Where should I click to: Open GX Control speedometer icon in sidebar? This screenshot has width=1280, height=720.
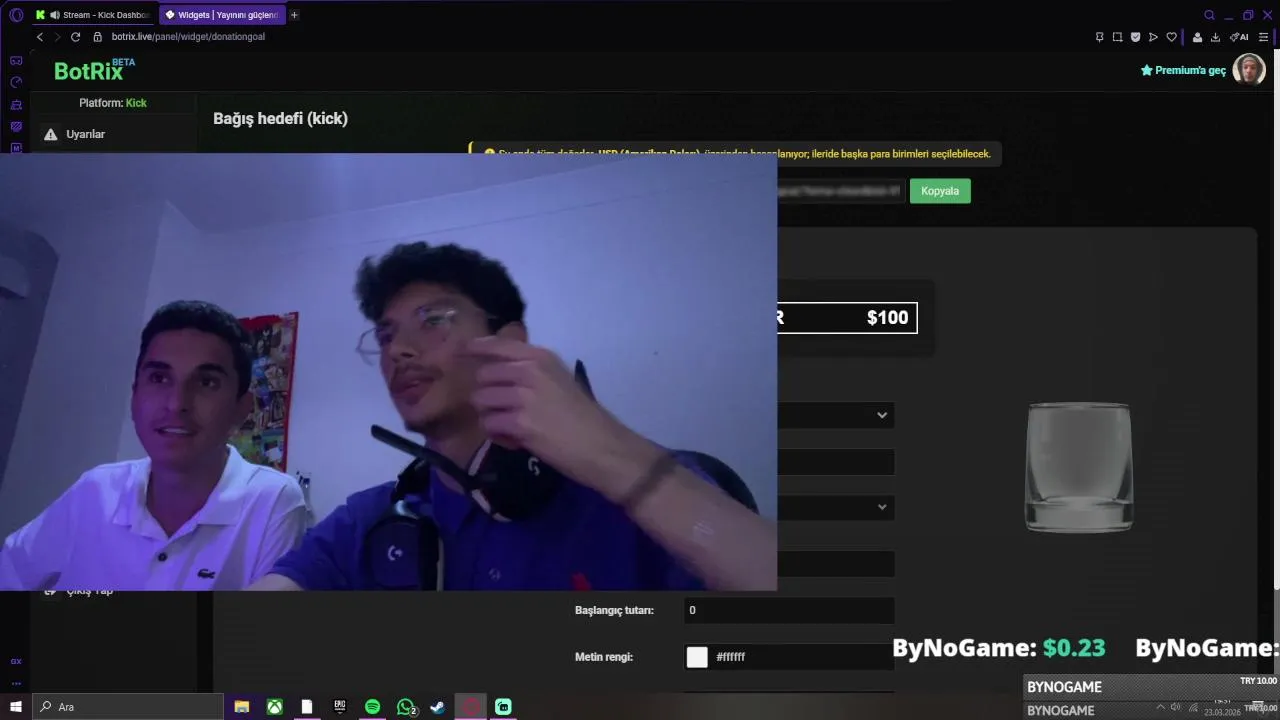click(16, 83)
